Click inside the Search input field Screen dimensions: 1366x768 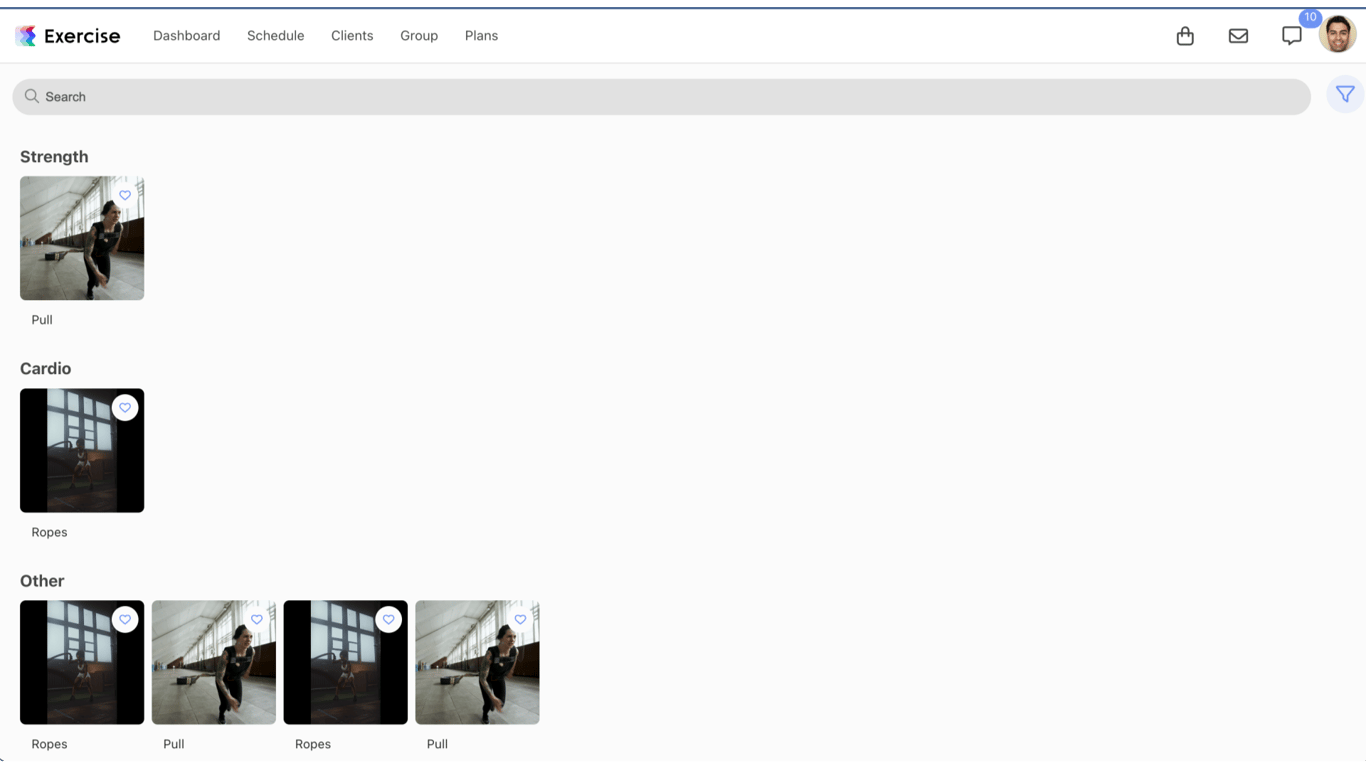(400, 96)
